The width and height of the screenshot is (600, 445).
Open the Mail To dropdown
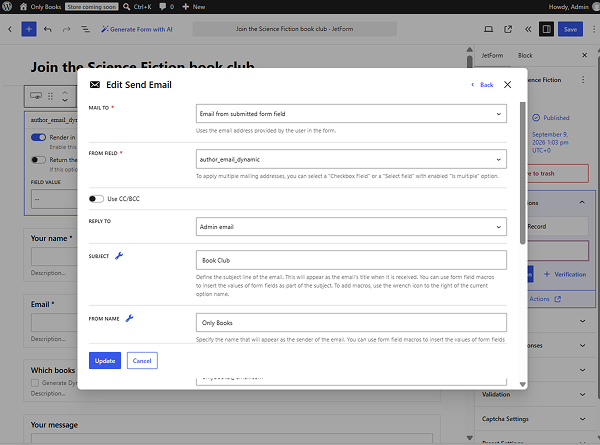pyautogui.click(x=351, y=114)
